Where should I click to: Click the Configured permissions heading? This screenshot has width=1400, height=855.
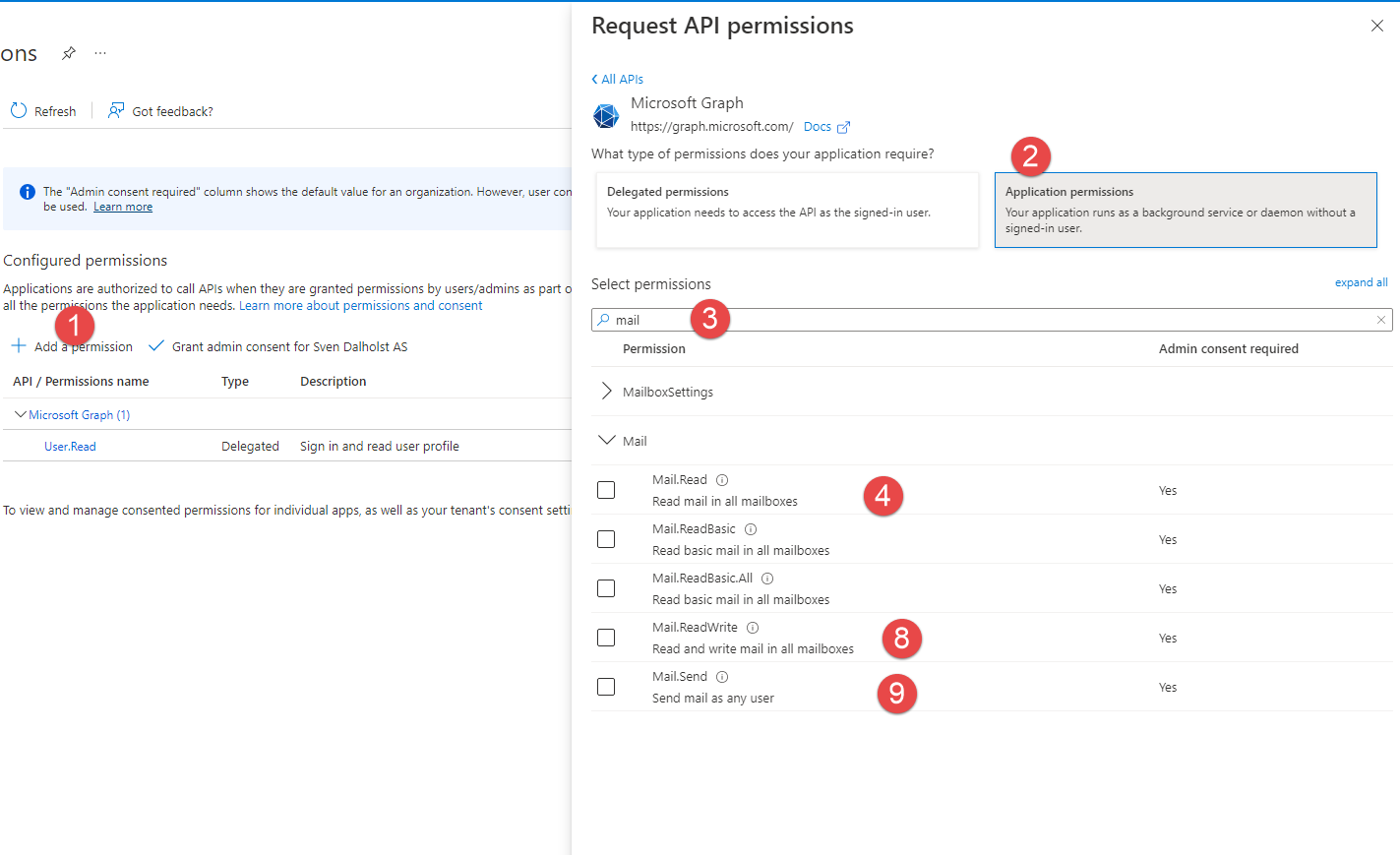(x=86, y=261)
